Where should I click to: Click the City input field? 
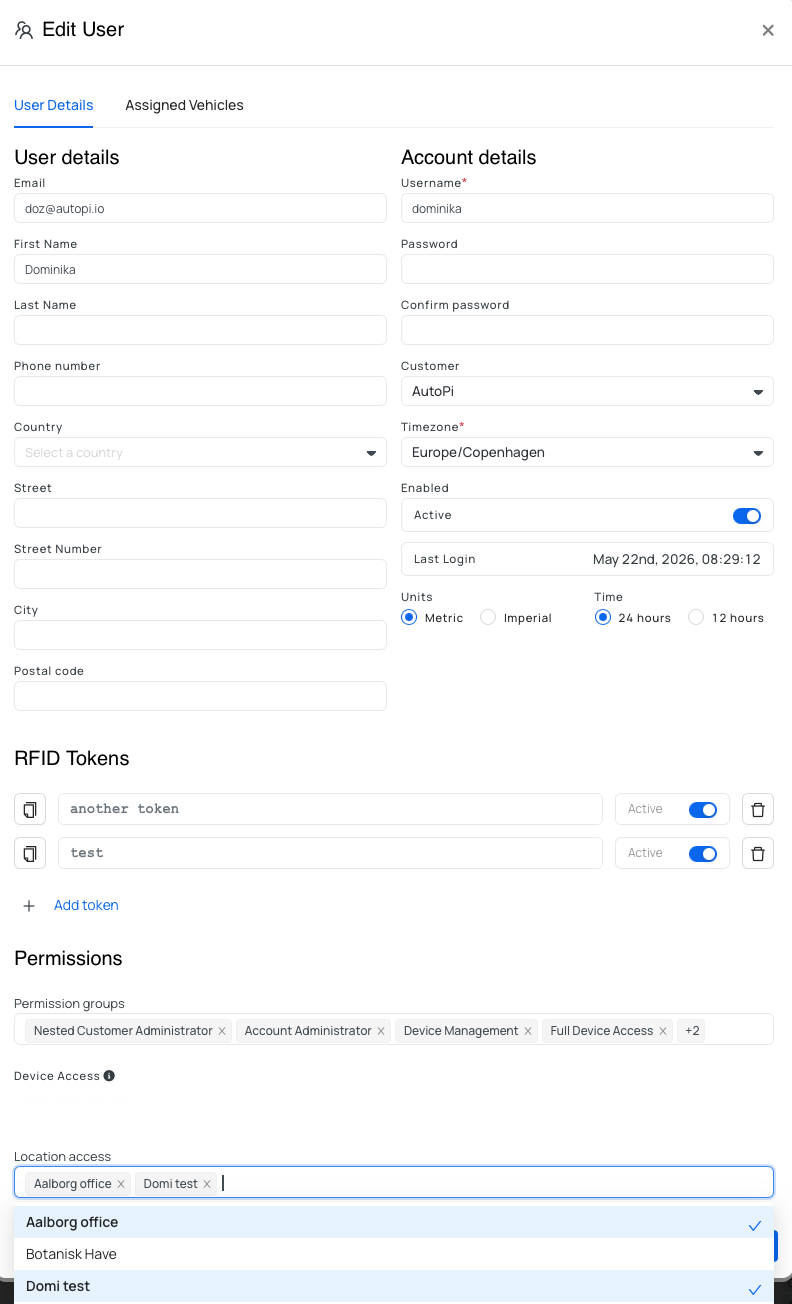[x=200, y=636]
